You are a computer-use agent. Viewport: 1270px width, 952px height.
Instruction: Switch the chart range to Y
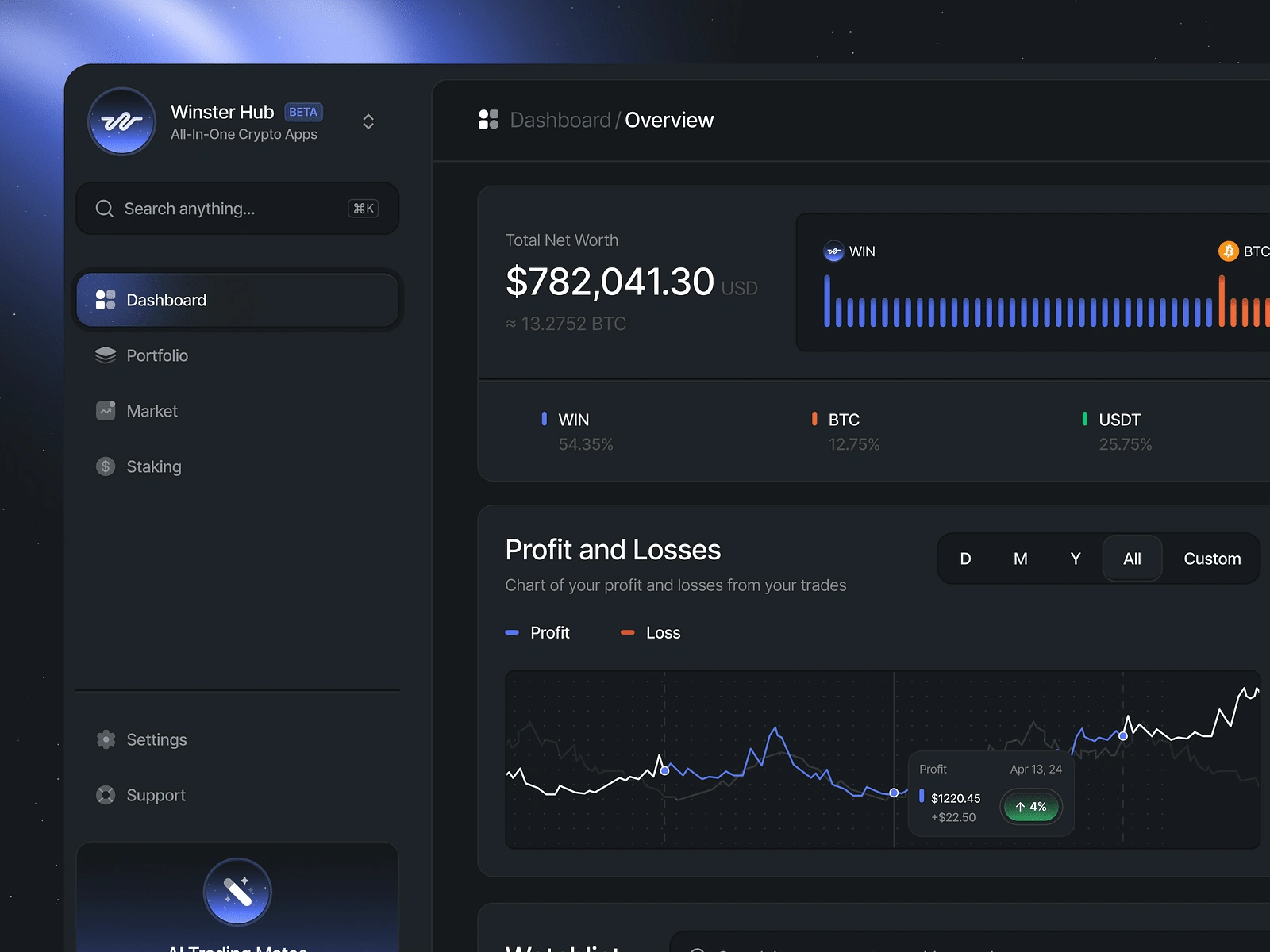pos(1076,559)
